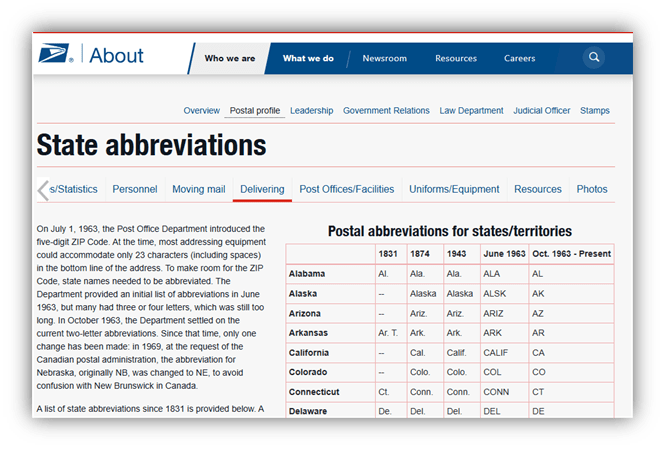Select the Arizona row label
The width and height of the screenshot is (665, 450).
[305, 313]
